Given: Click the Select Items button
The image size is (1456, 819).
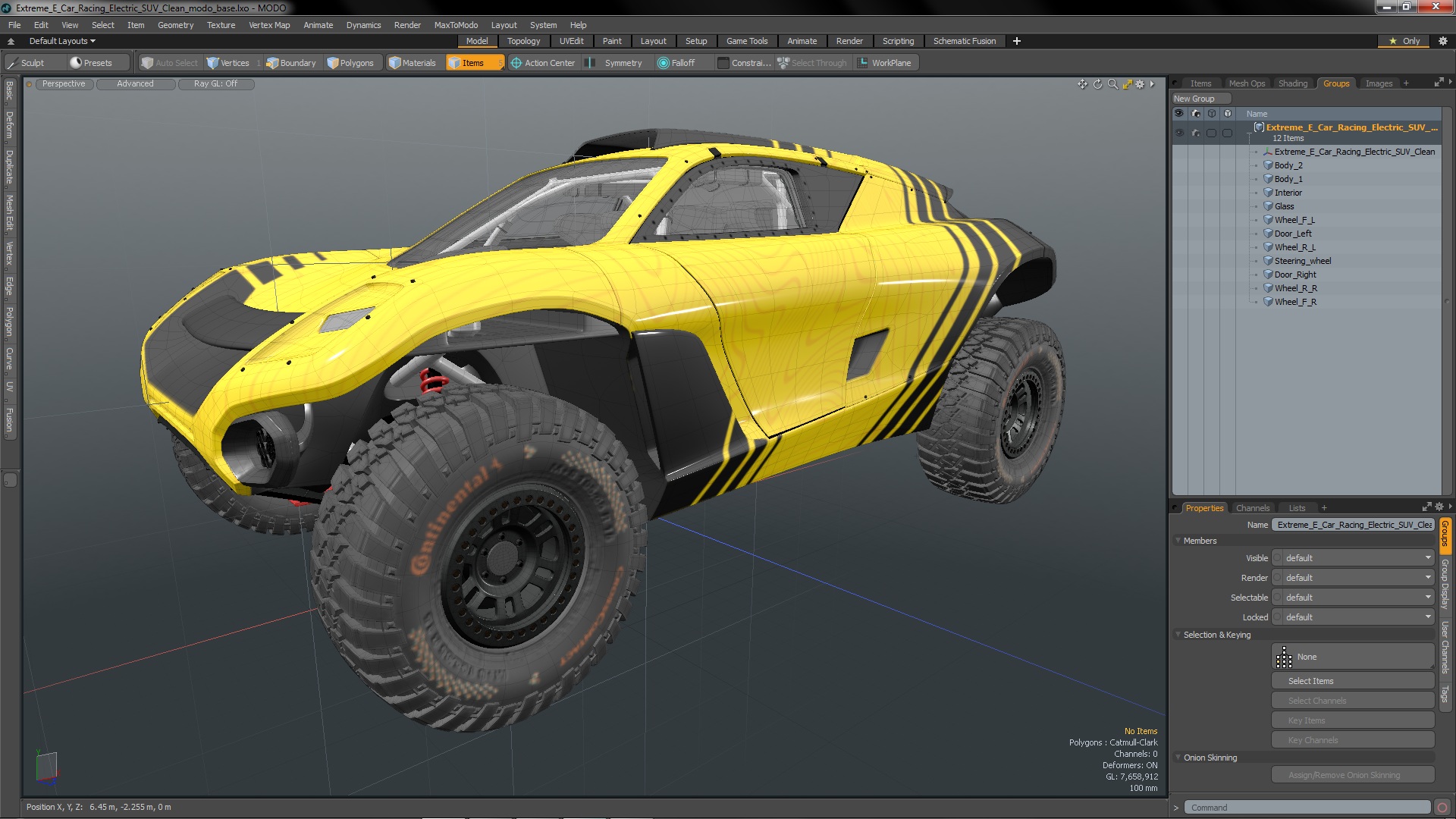Looking at the screenshot, I should tap(1353, 681).
